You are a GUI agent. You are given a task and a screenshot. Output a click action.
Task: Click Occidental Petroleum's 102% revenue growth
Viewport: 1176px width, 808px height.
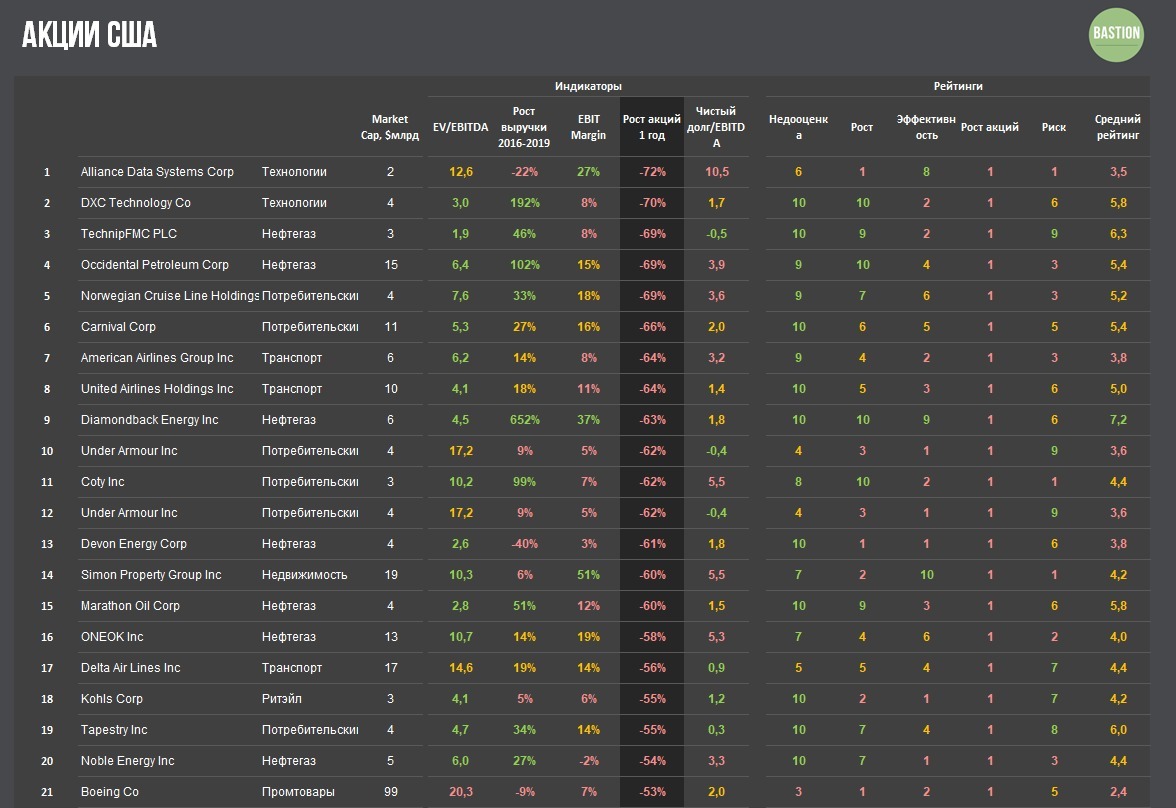[524, 265]
